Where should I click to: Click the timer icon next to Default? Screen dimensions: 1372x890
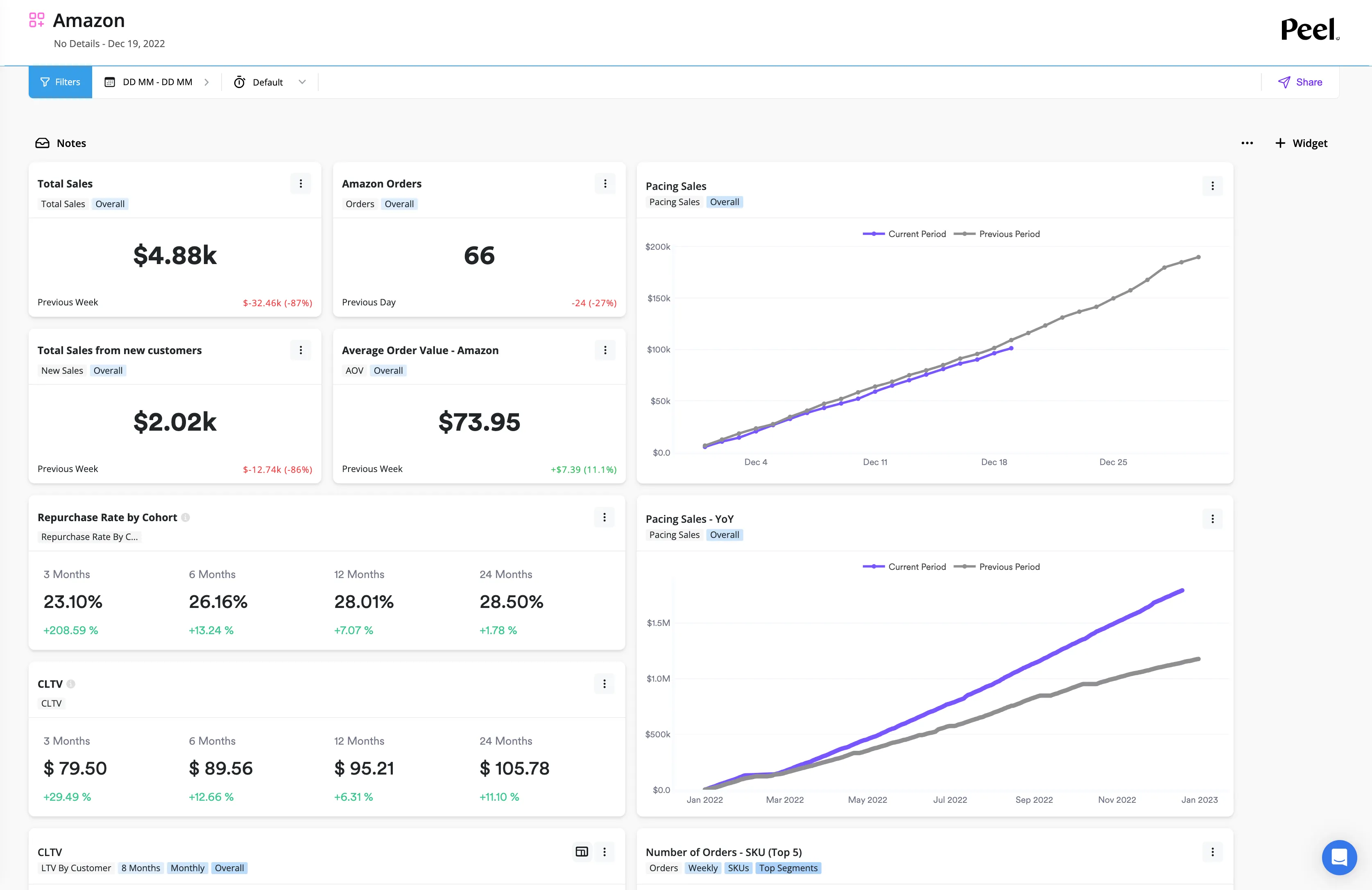[x=239, y=82]
